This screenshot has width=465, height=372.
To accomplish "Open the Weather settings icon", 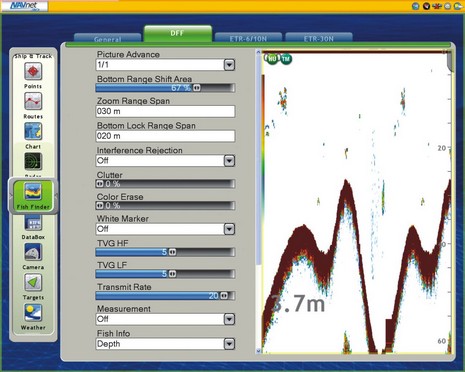I will click(x=33, y=312).
